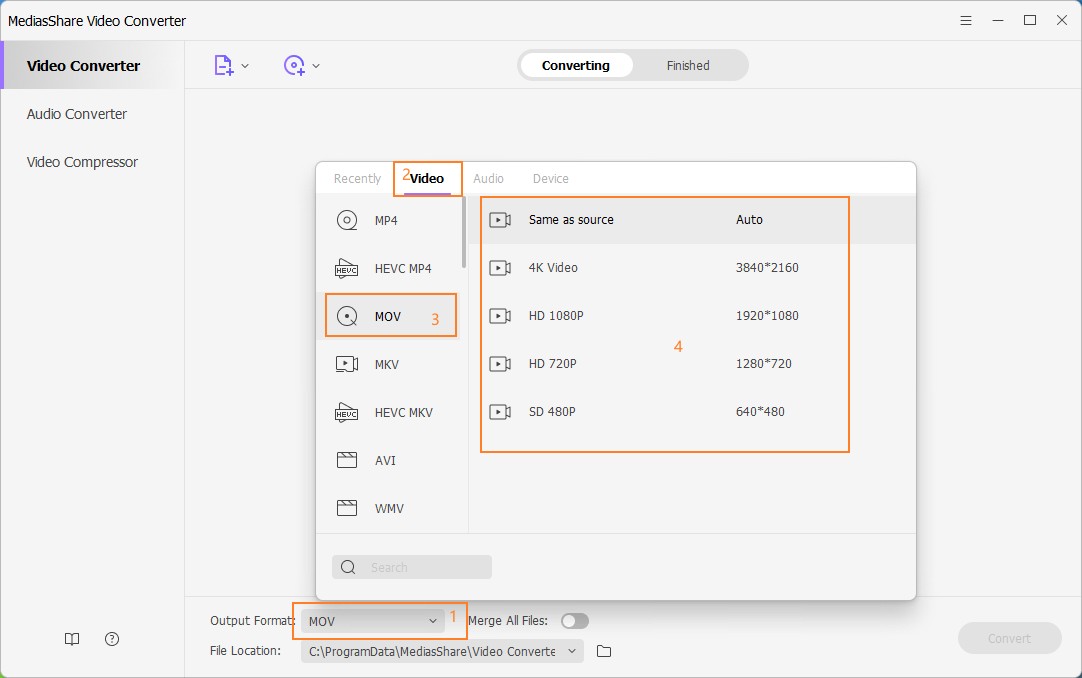1082x678 pixels.
Task: Click the HEVC MP4 format icon
Action: click(x=346, y=268)
